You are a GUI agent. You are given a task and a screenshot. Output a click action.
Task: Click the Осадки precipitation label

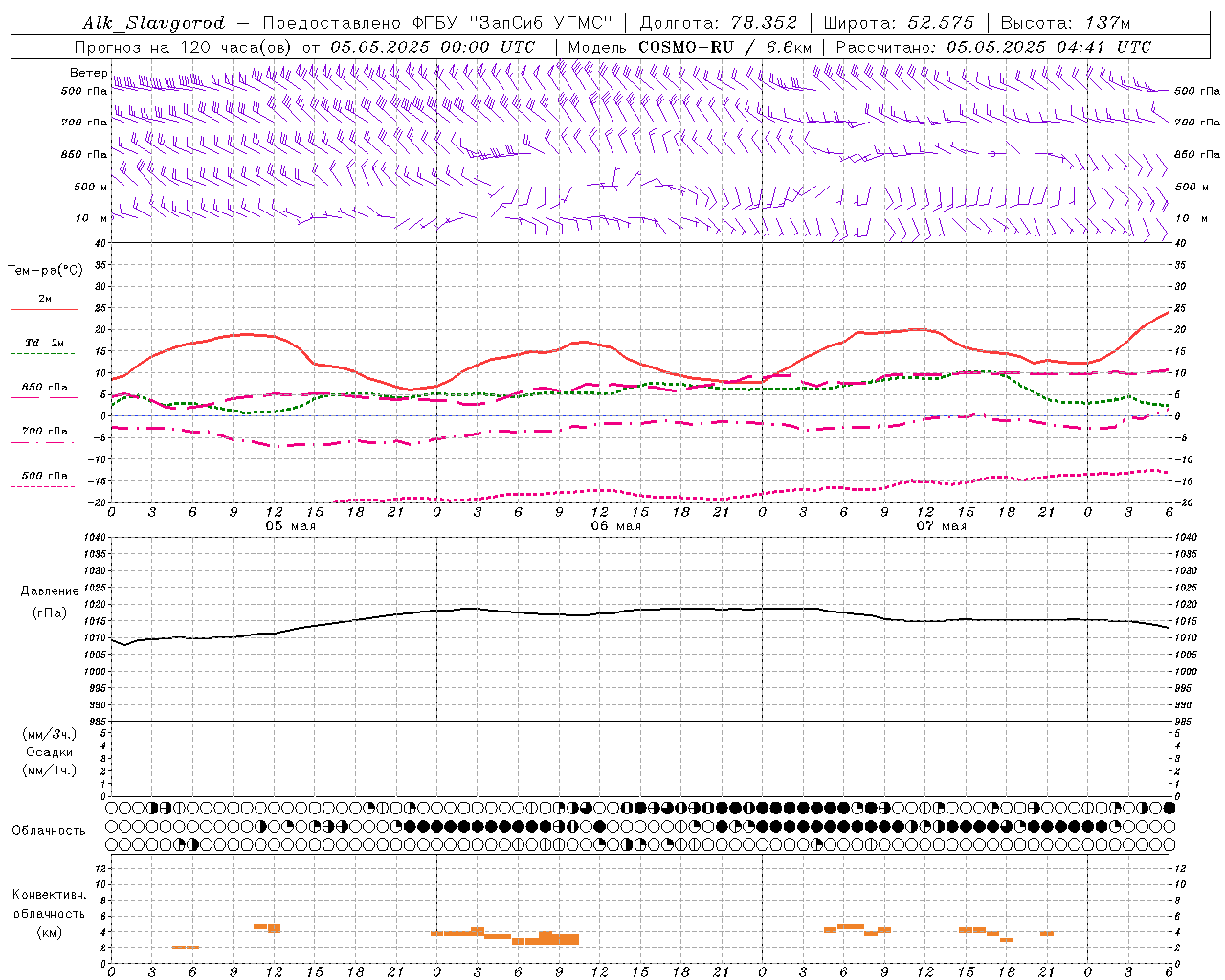pos(50,753)
